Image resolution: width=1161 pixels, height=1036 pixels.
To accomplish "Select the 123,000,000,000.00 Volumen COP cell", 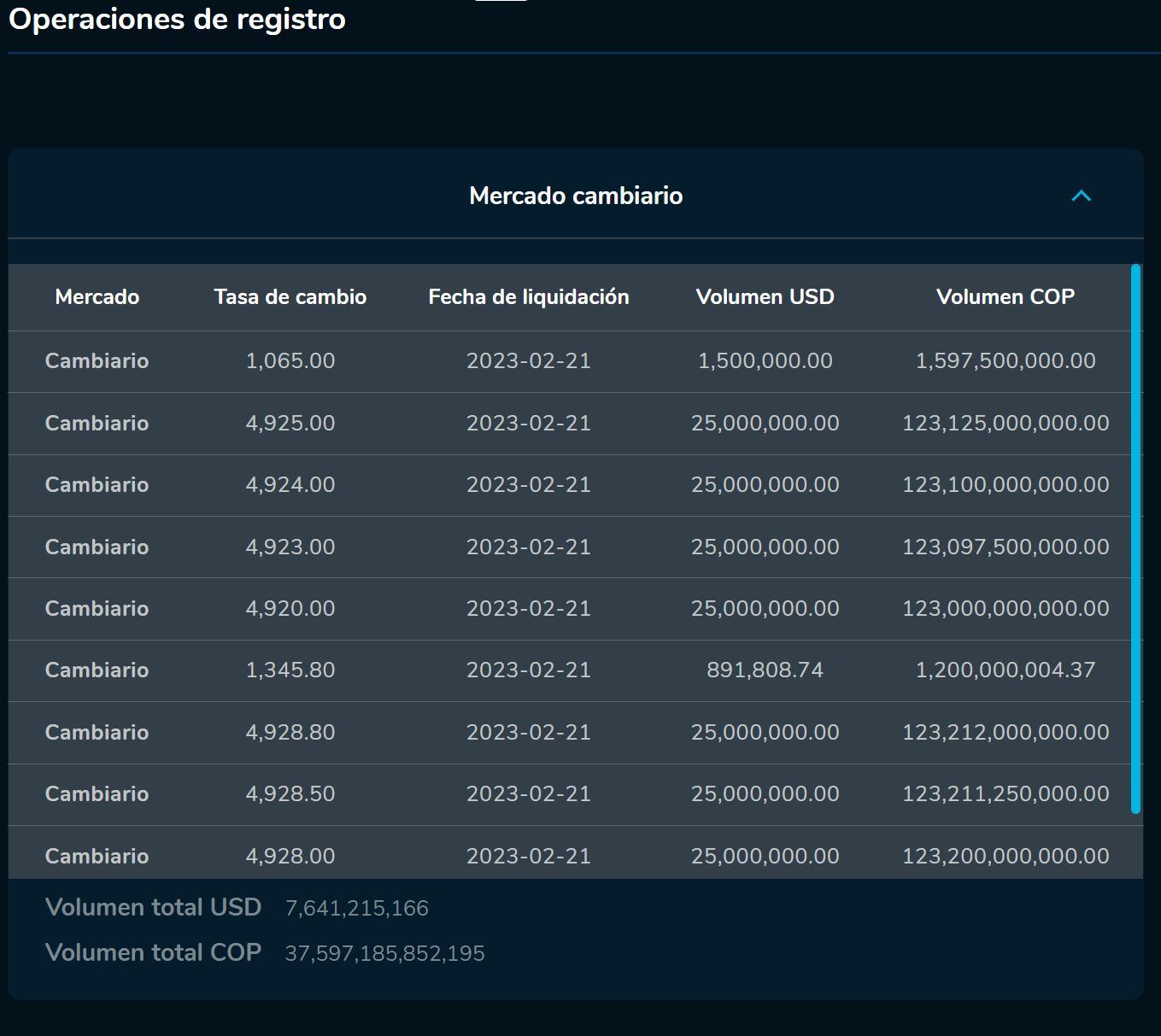I will coord(1005,609).
